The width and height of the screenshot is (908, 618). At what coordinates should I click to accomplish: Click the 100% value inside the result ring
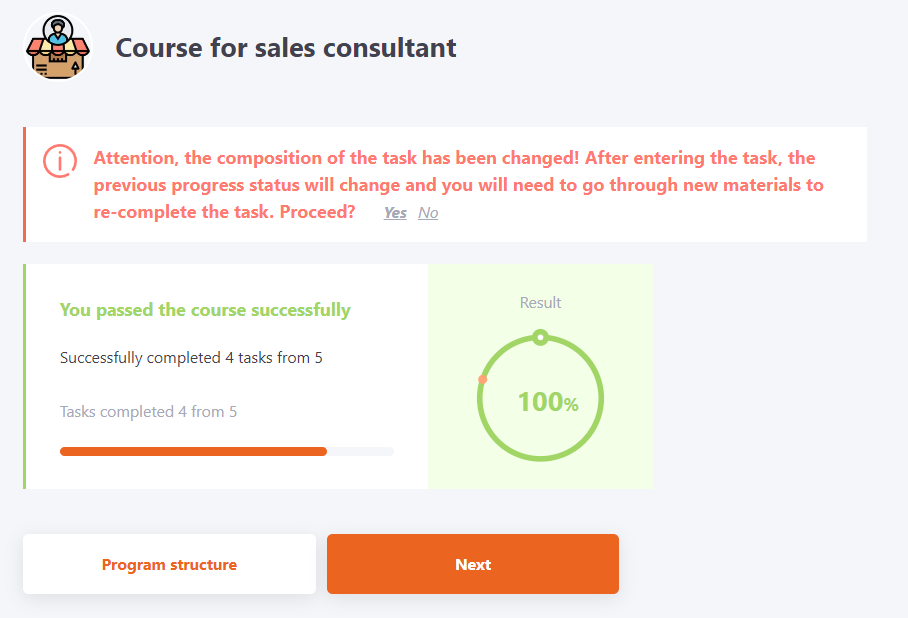tap(546, 402)
